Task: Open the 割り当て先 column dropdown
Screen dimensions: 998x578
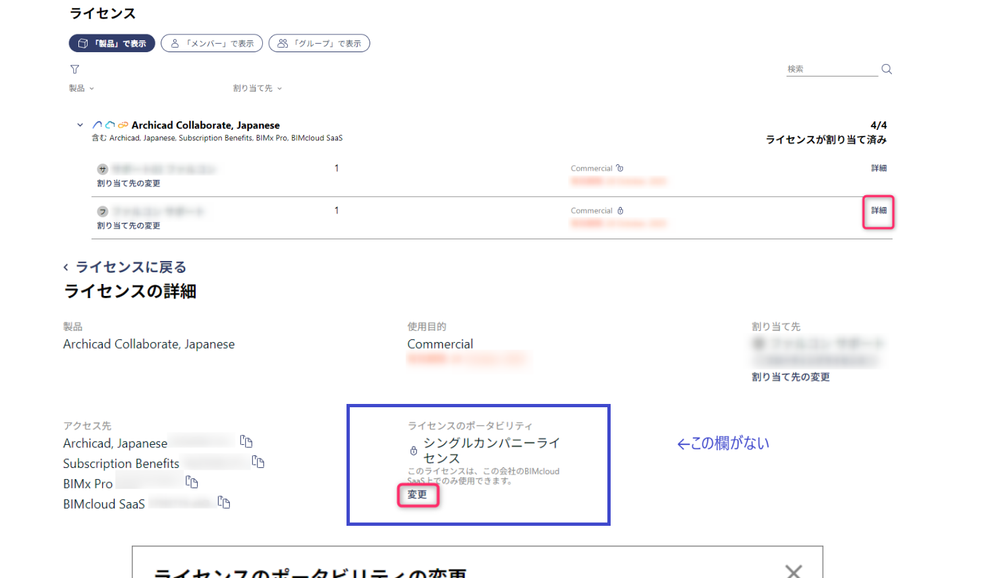Action: [257, 88]
